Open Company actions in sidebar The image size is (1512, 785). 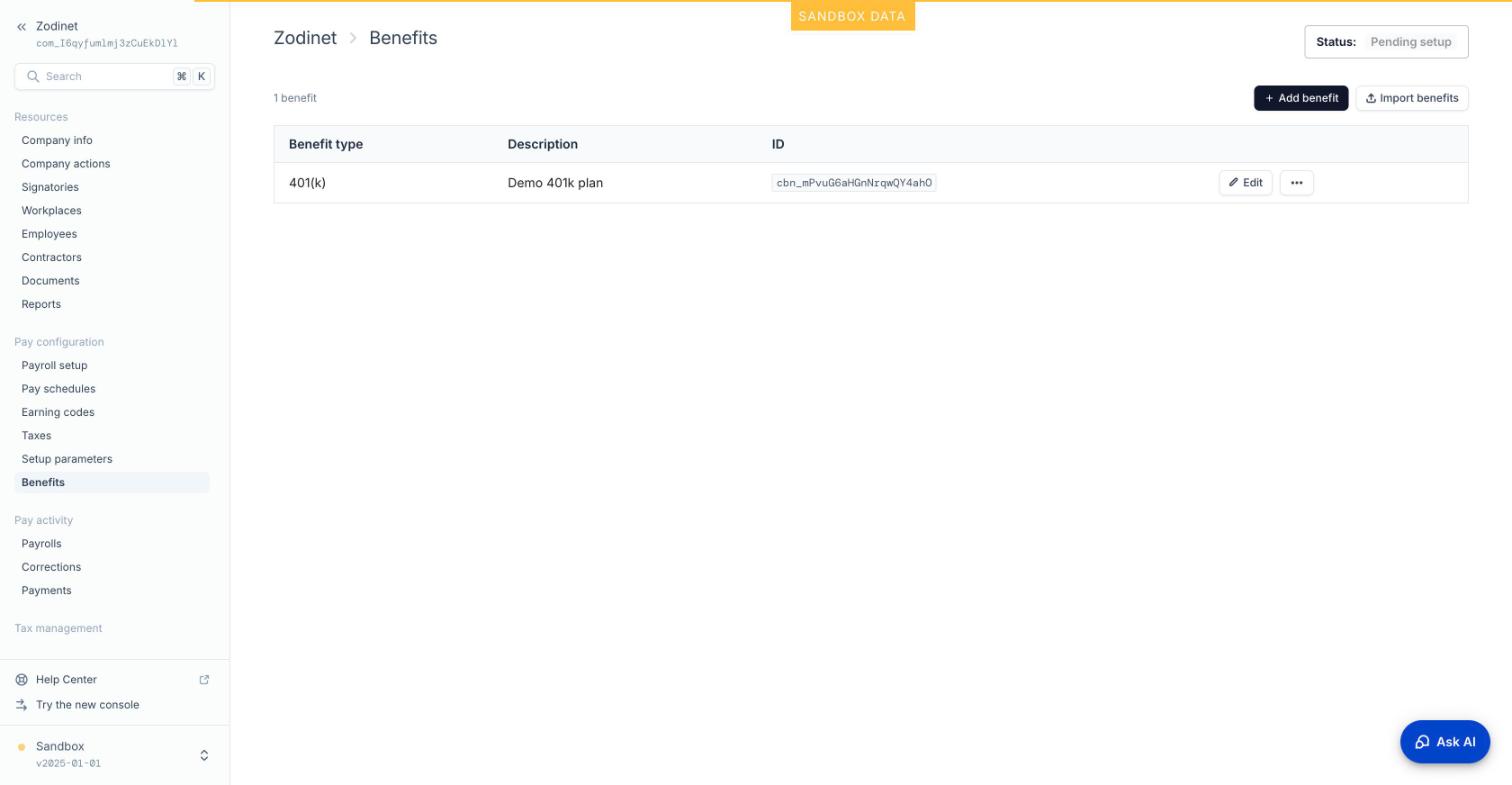click(x=66, y=164)
